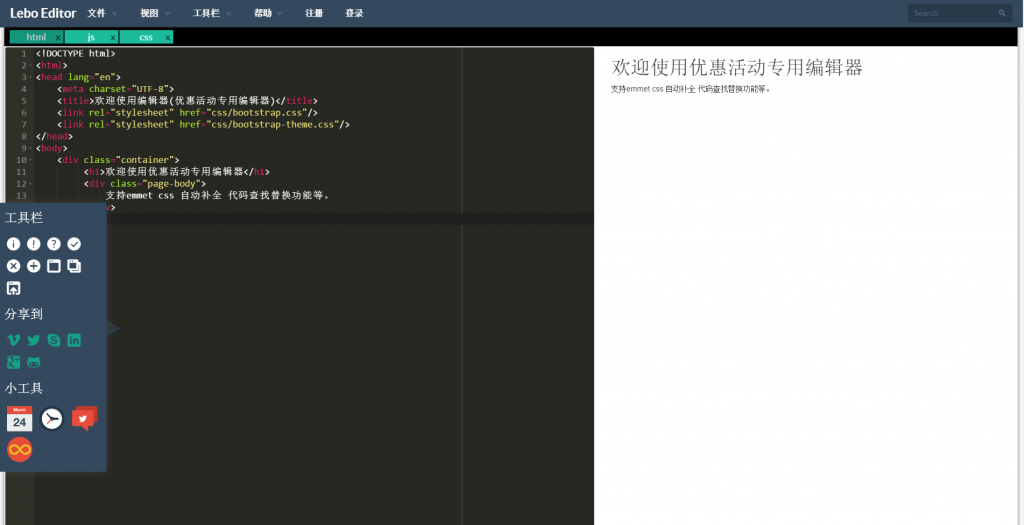This screenshot has width=1024, height=525.
Task: Click the Skype share icon
Action: pos(54,340)
